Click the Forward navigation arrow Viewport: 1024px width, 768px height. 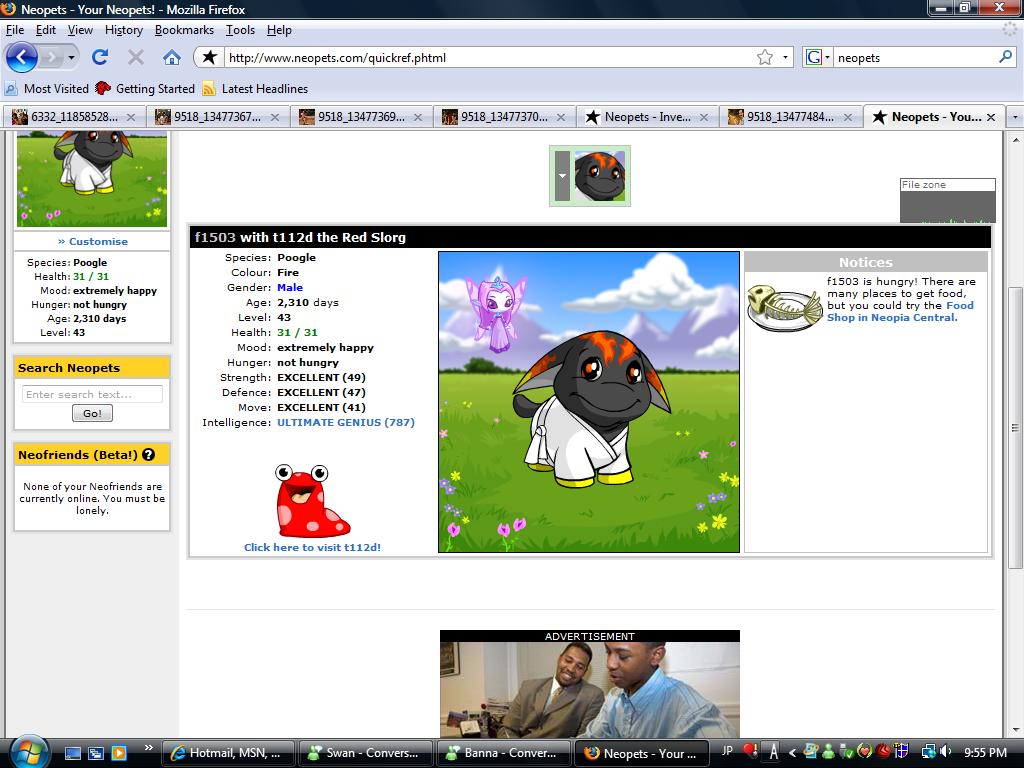click(x=51, y=57)
